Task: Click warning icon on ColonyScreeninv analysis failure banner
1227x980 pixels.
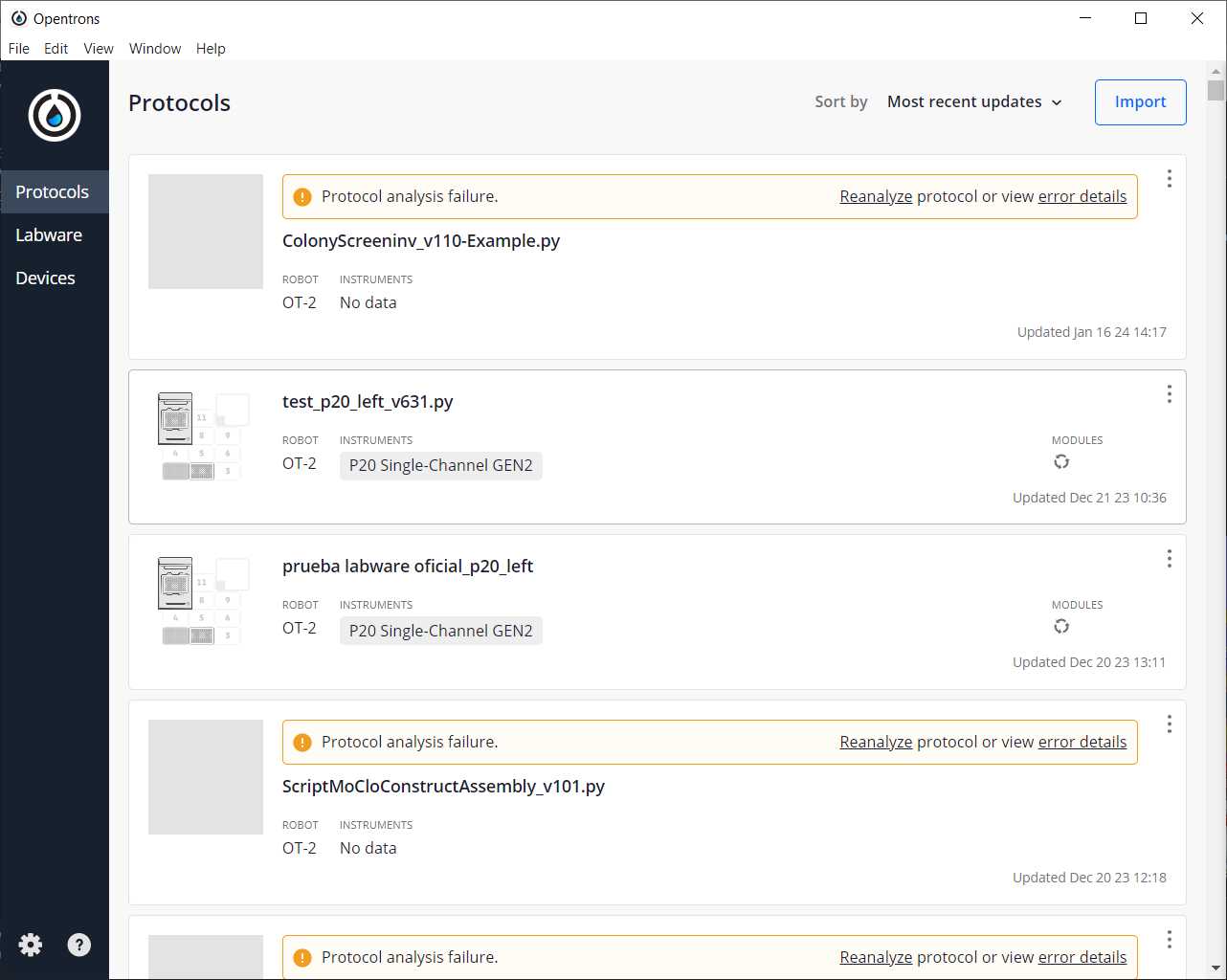Action: point(302,197)
